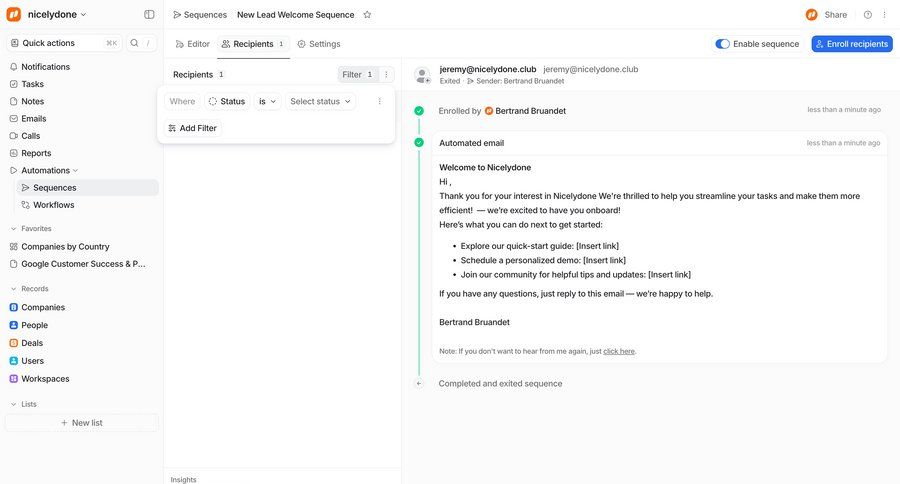Image resolution: width=900 pixels, height=484 pixels.
Task: Open Google Customer Success favorite
Action: [82, 264]
